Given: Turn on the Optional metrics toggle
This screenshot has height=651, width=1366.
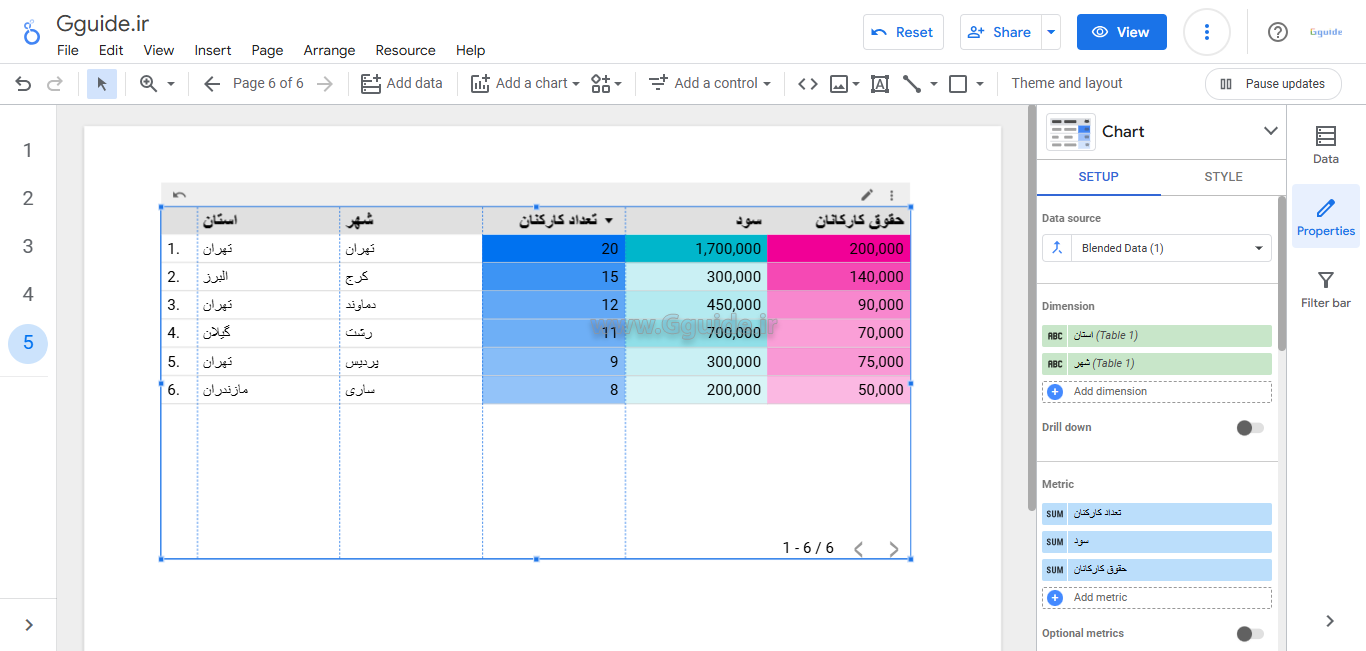Looking at the screenshot, I should [1250, 634].
